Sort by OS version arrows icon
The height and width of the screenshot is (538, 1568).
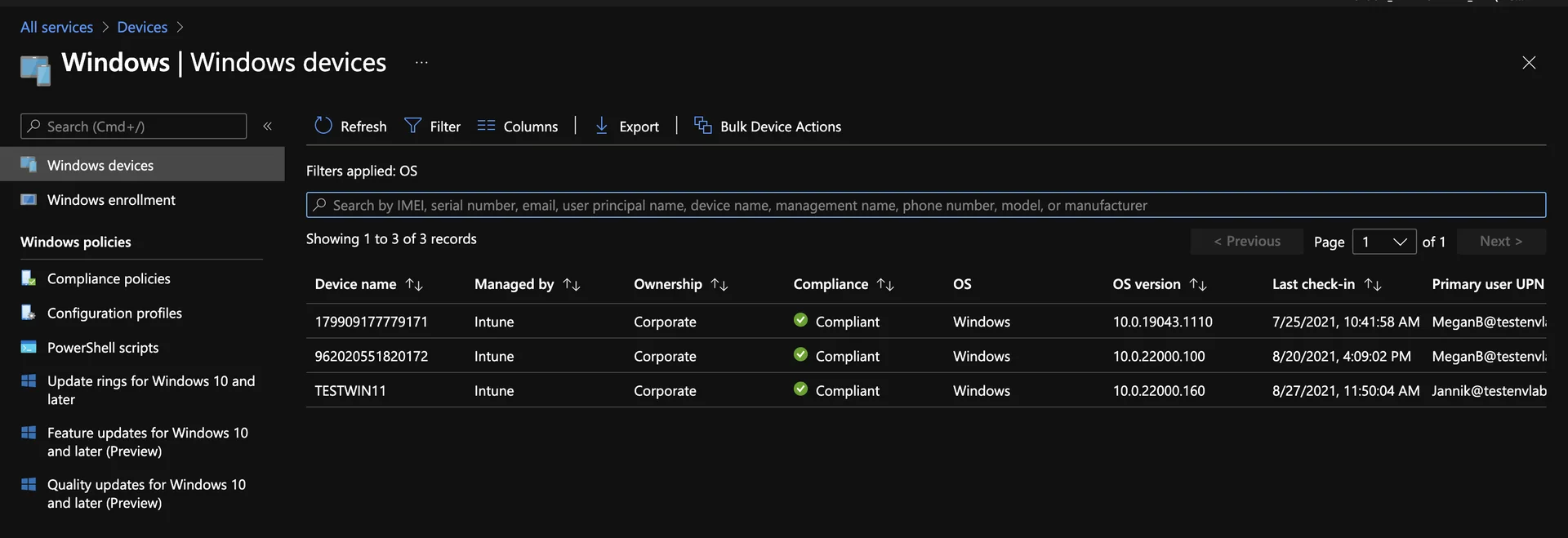click(1198, 284)
